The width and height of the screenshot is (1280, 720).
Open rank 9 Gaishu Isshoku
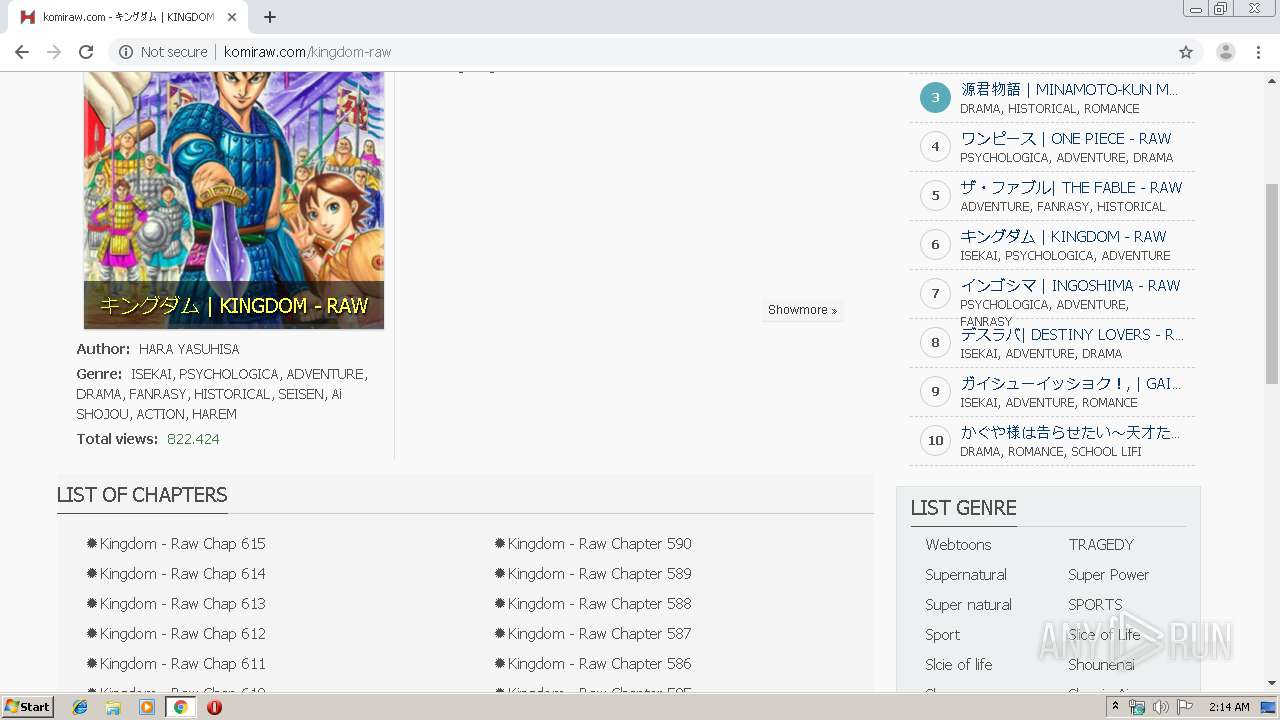click(x=1070, y=383)
